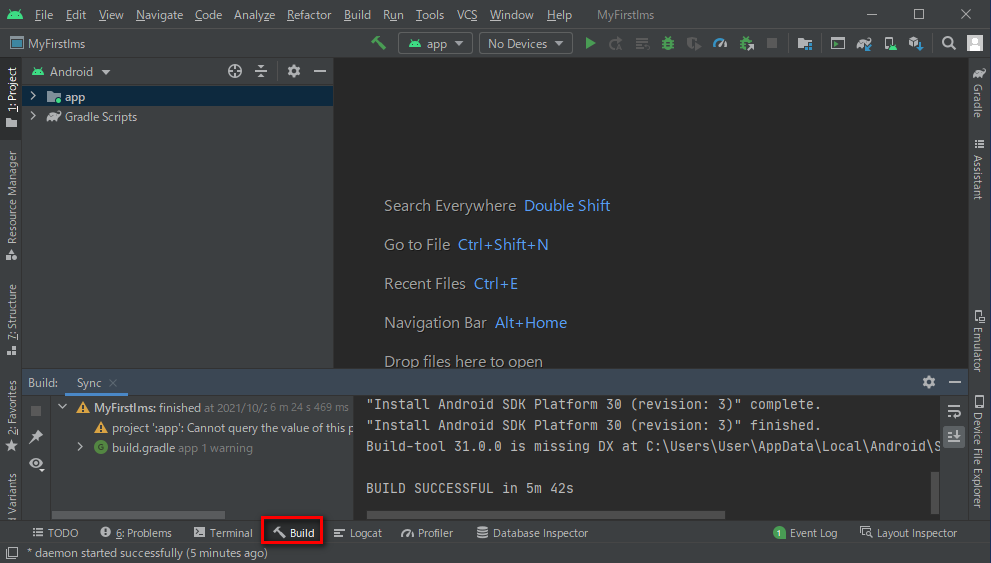991x563 pixels.
Task: Click Select Opened File target icon
Action: click(x=234, y=71)
